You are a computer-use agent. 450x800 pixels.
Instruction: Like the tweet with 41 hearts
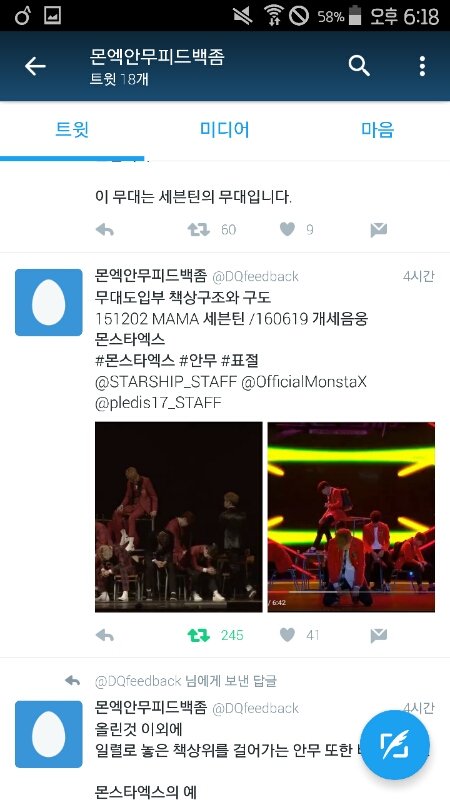tap(287, 635)
